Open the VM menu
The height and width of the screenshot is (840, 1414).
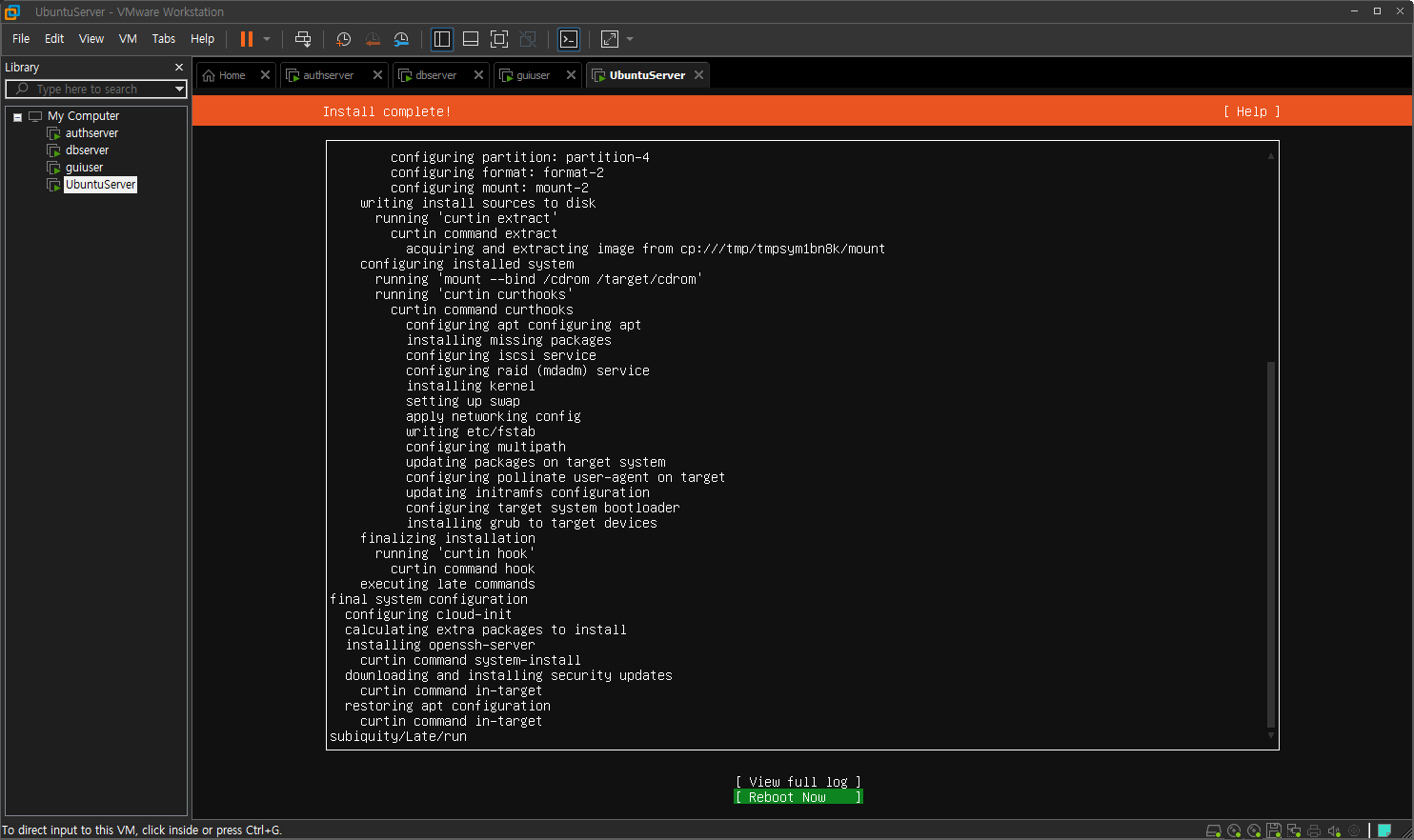(128, 39)
